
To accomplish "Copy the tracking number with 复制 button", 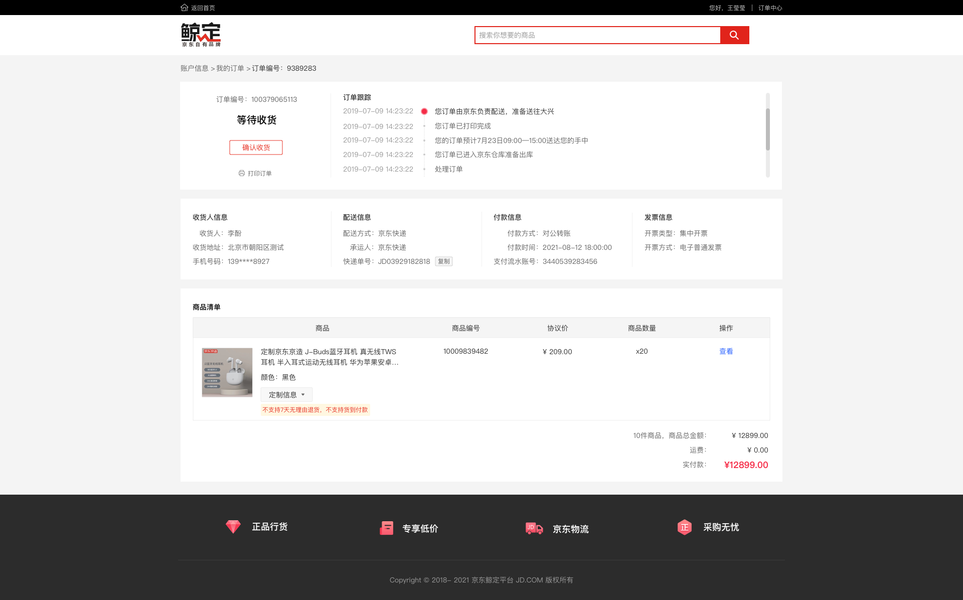I will click(x=443, y=262).
